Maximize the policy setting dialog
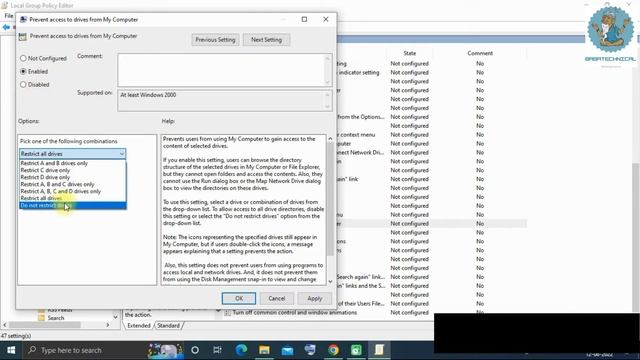Screen dimensions: 640x360 [304, 19]
